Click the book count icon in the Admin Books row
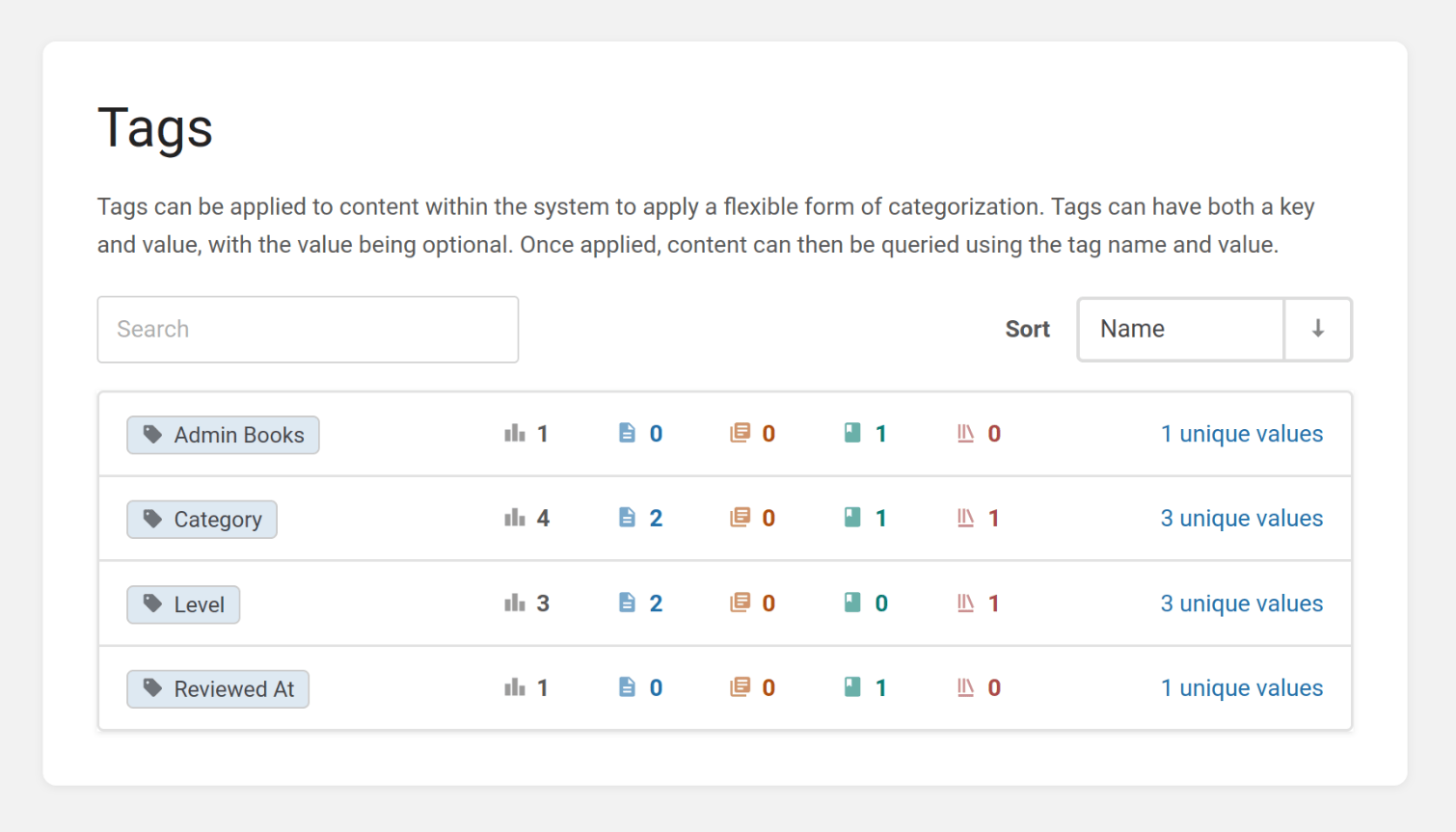The height and width of the screenshot is (832, 1456). tap(852, 434)
